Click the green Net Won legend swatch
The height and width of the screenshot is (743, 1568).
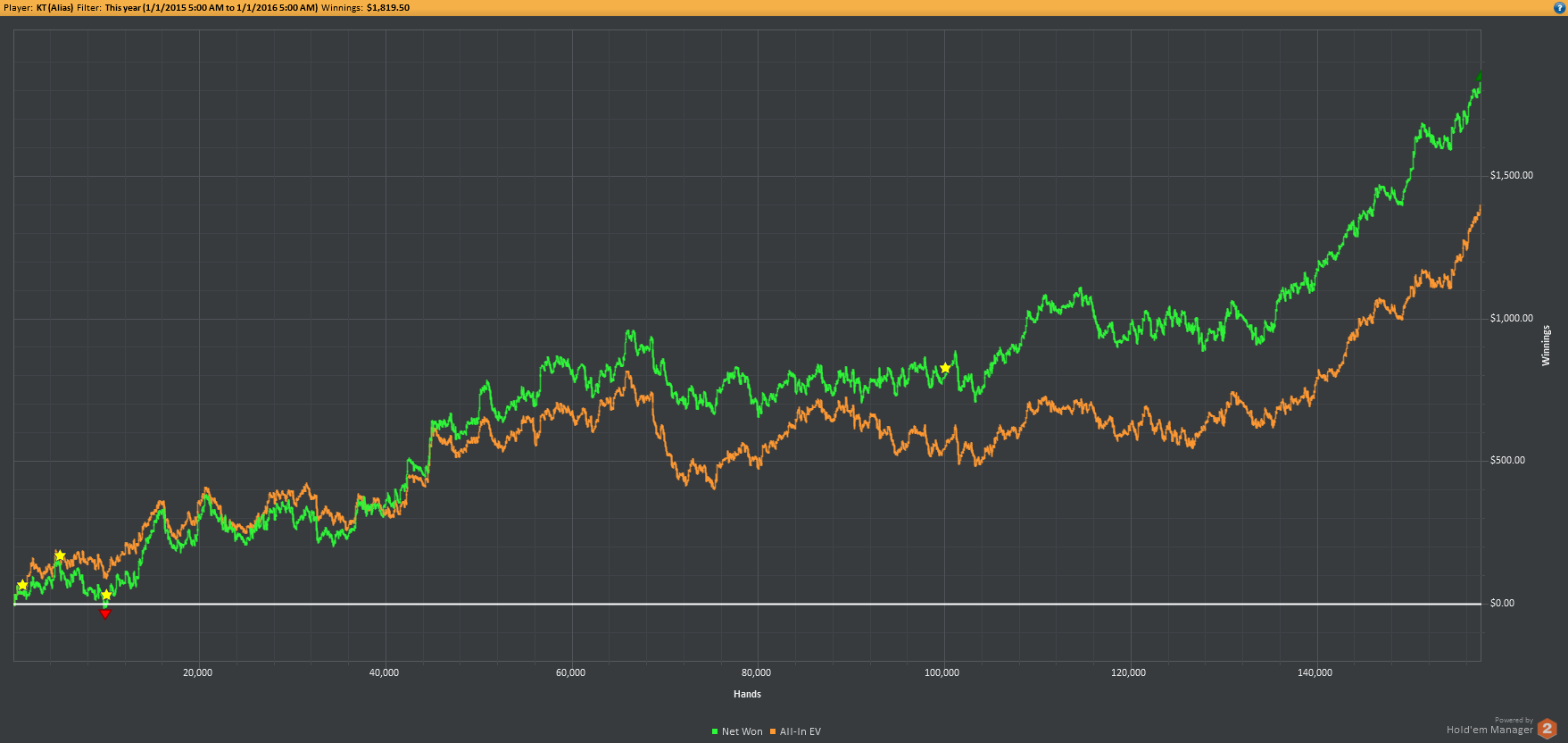(715, 732)
